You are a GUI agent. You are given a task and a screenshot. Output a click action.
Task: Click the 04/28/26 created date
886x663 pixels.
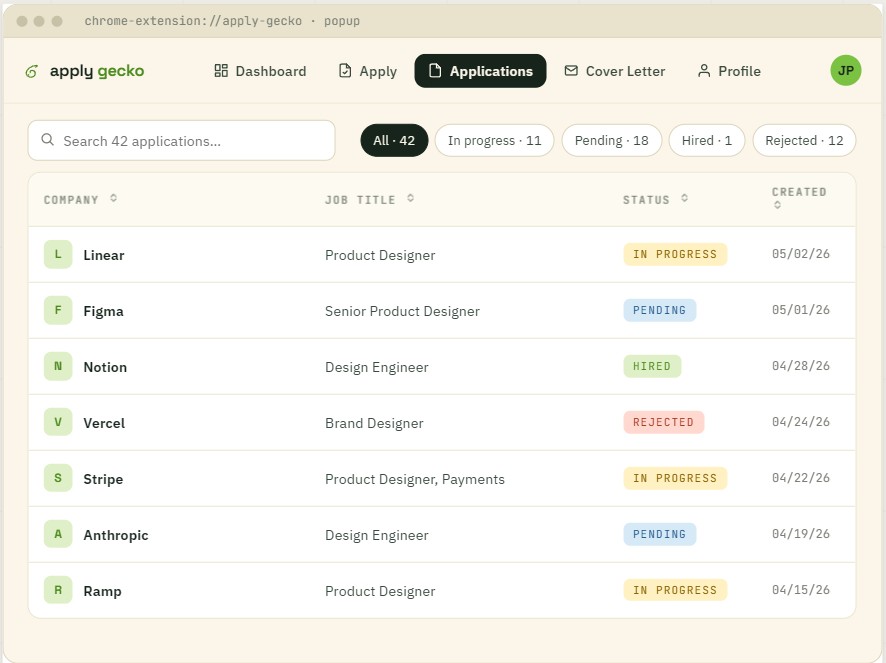801,366
